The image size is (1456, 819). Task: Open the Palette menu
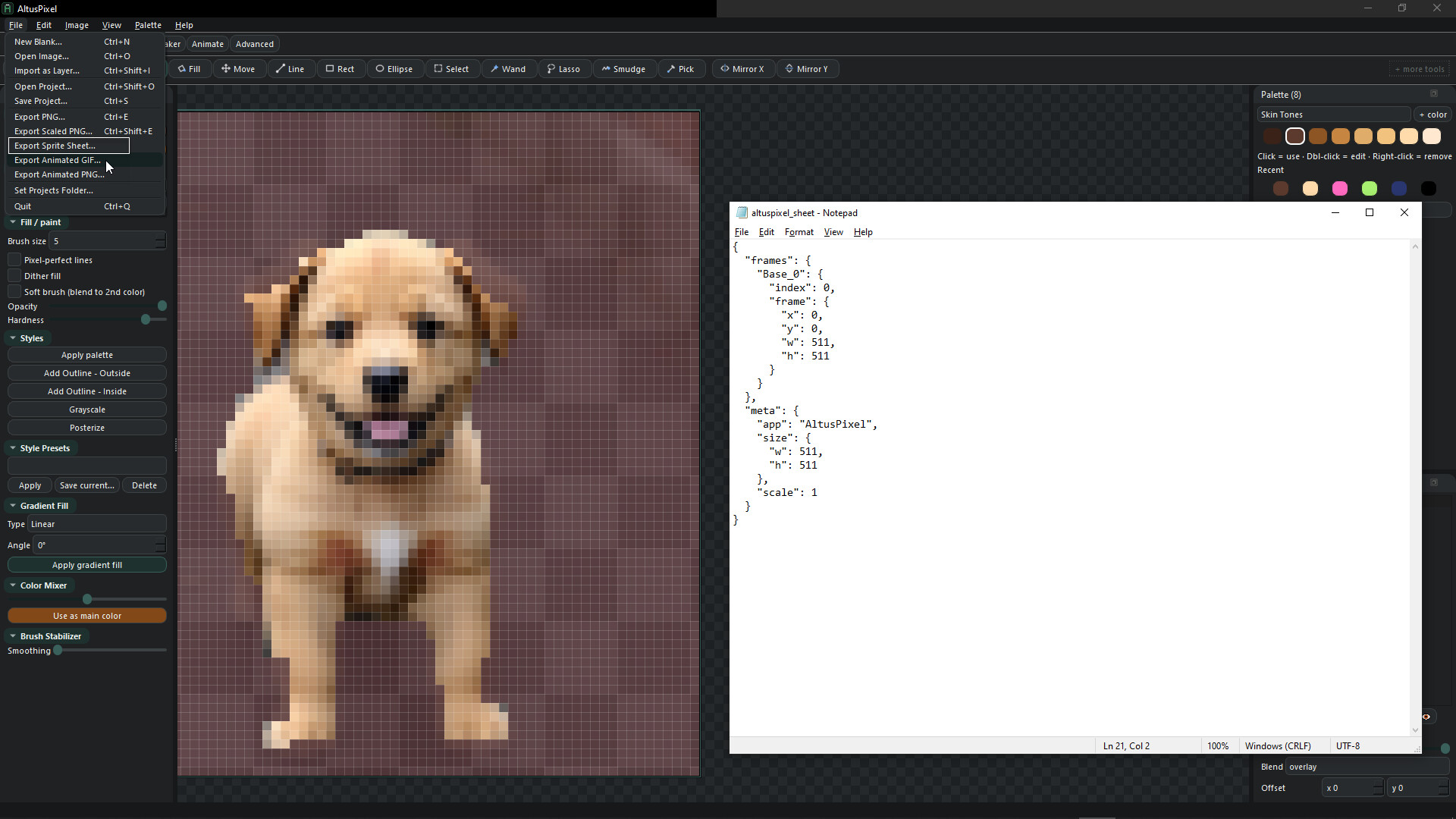coord(147,25)
